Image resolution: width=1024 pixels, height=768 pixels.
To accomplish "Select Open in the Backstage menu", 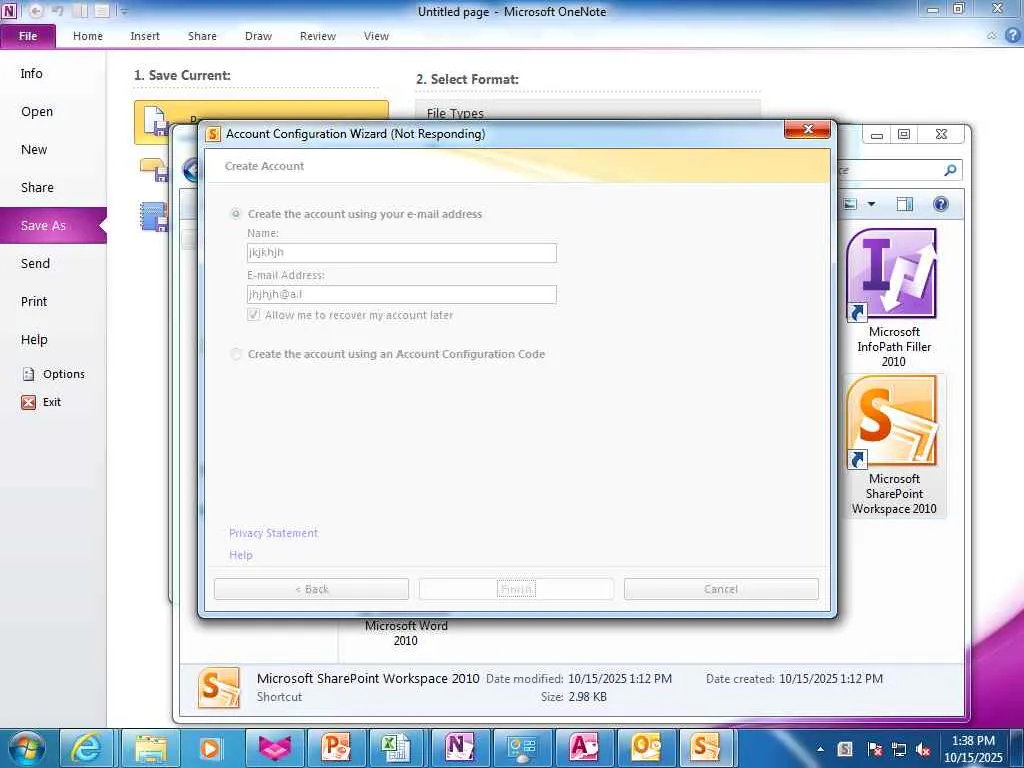I will tap(37, 111).
